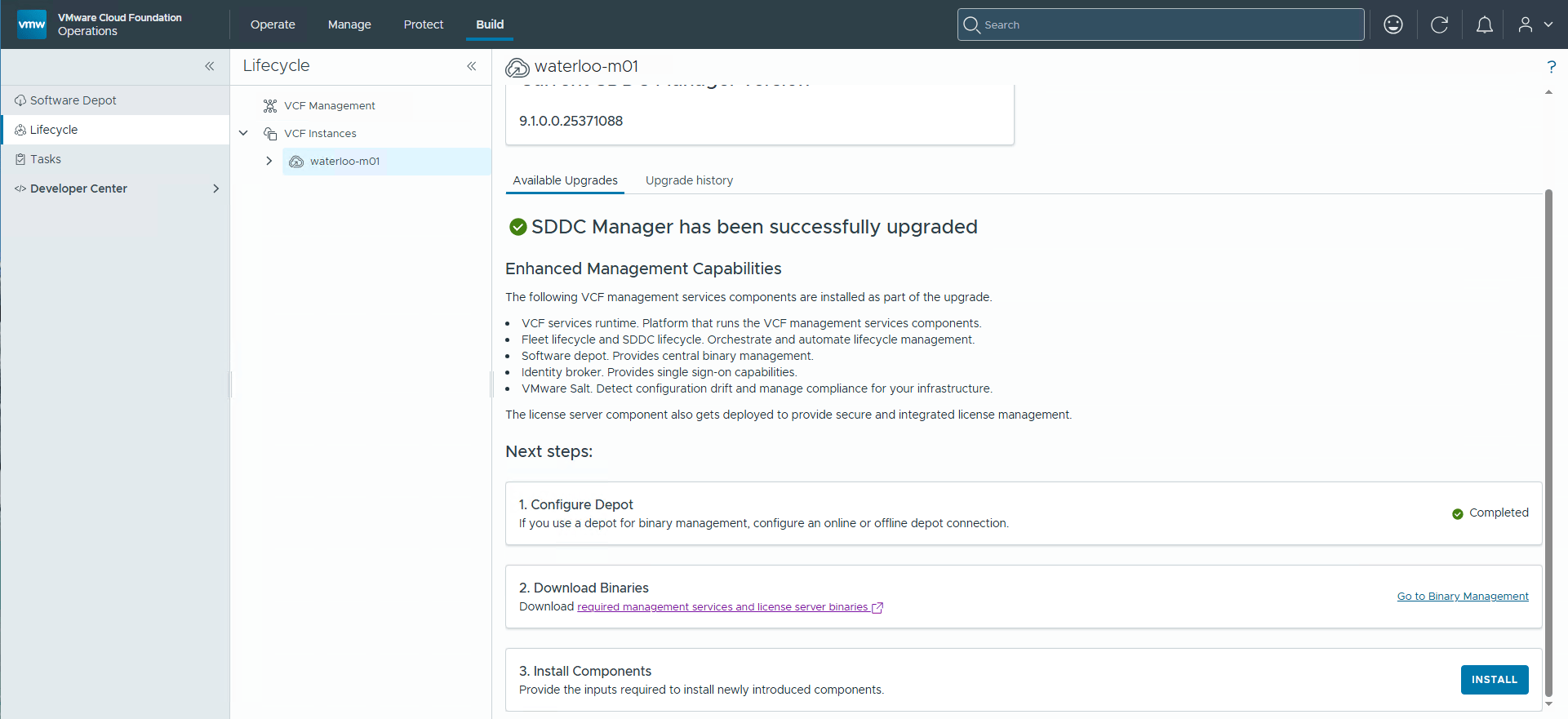Image resolution: width=1568 pixels, height=719 pixels.
Task: Open the notifications bell icon
Action: (x=1485, y=24)
